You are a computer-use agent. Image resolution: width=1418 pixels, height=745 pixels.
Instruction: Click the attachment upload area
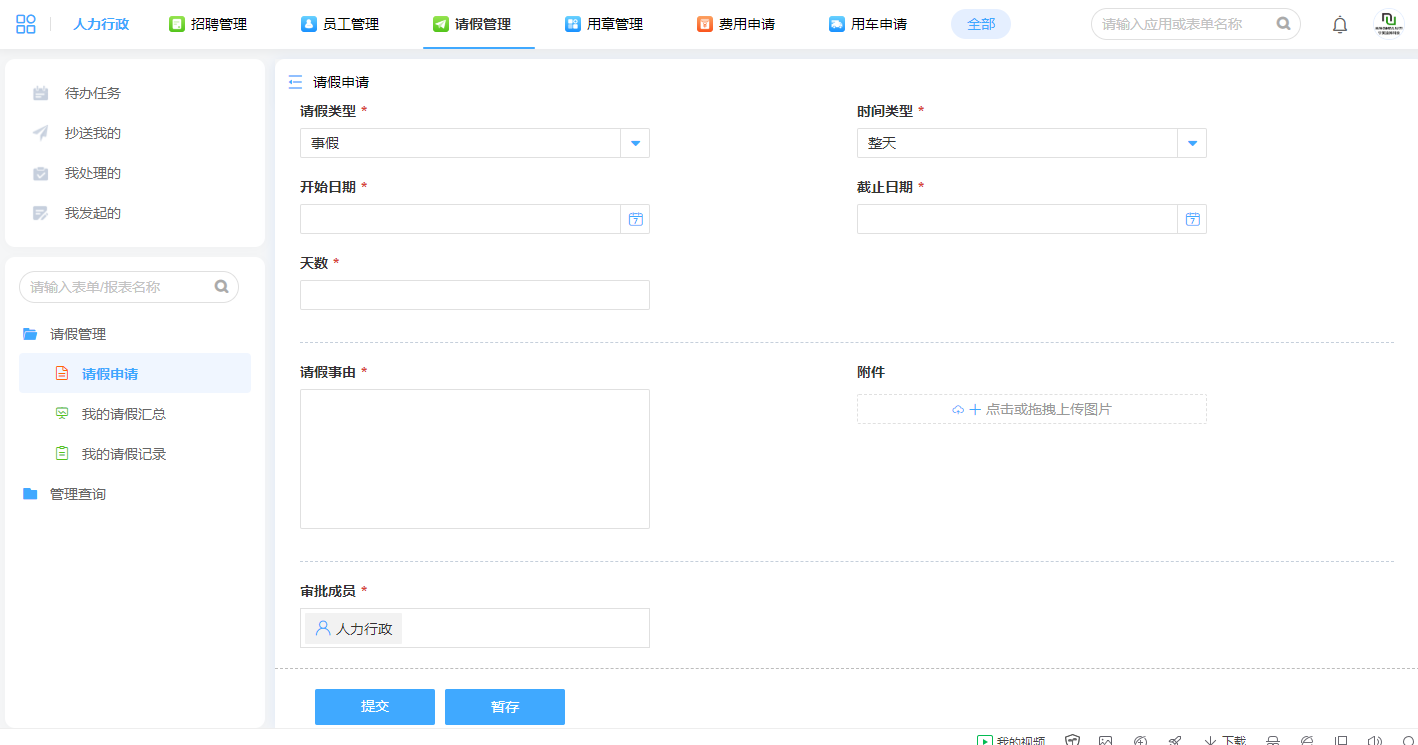[1031, 409]
